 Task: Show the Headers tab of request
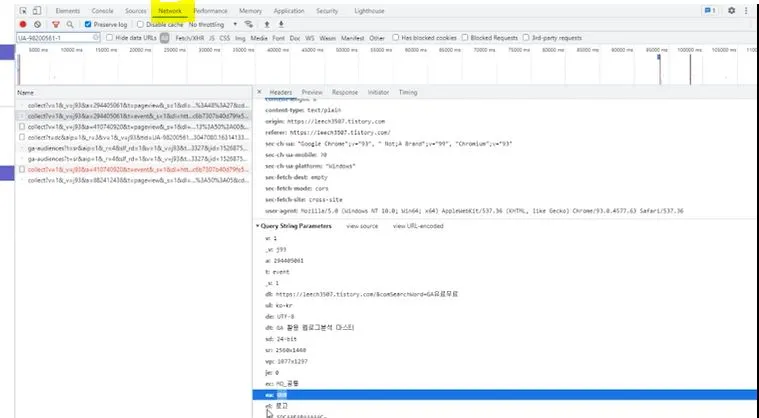click(x=281, y=92)
